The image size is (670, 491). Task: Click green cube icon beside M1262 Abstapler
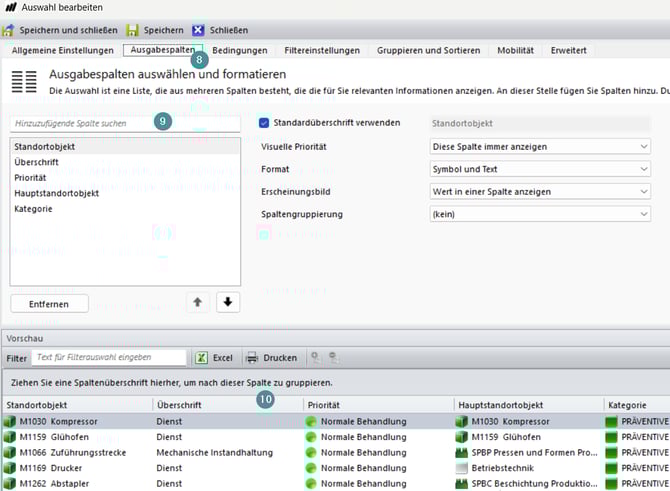(9, 484)
